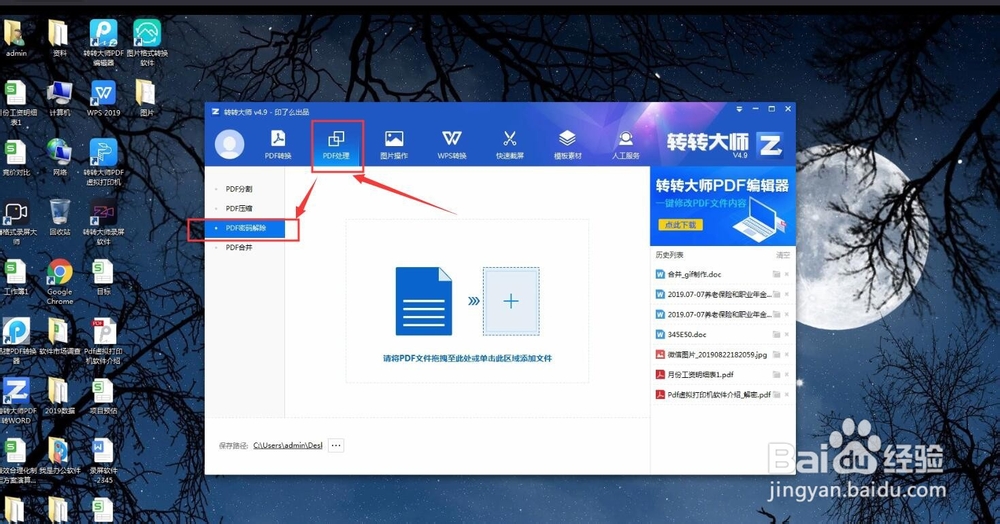Viewport: 1000px width, 524px height.
Task: Switch to the WPS转换 section
Action: click(x=452, y=145)
